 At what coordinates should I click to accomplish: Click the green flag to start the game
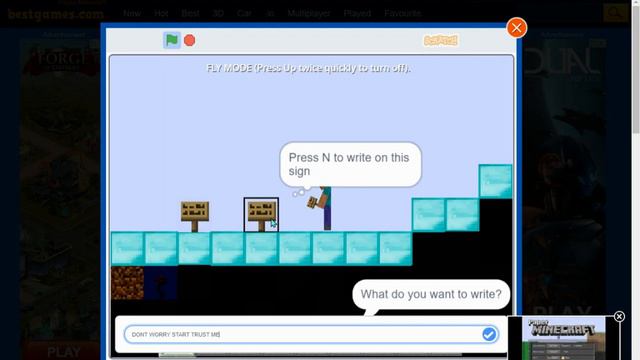coord(172,40)
